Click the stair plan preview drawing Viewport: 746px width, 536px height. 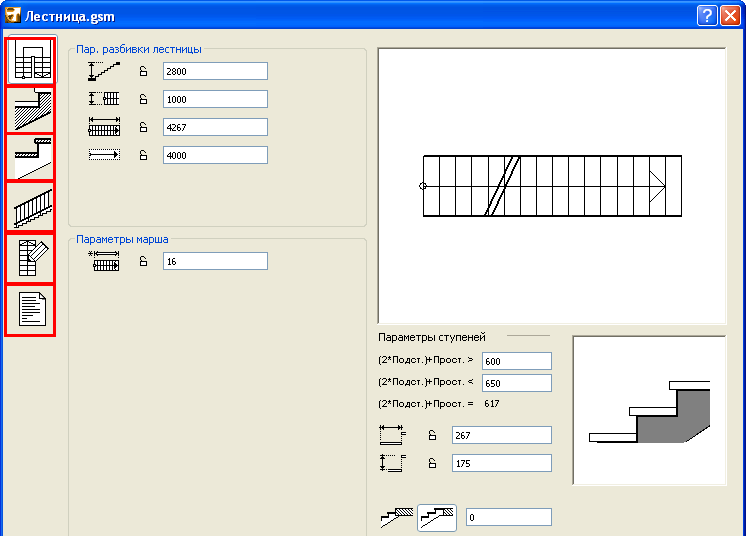[552, 186]
